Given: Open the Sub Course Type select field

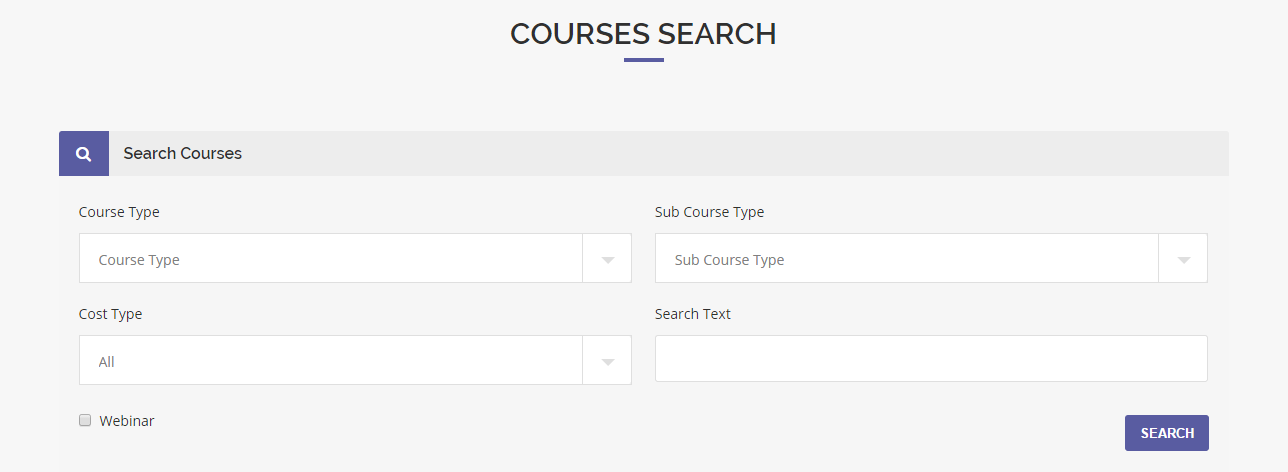Looking at the screenshot, I should [x=931, y=259].
